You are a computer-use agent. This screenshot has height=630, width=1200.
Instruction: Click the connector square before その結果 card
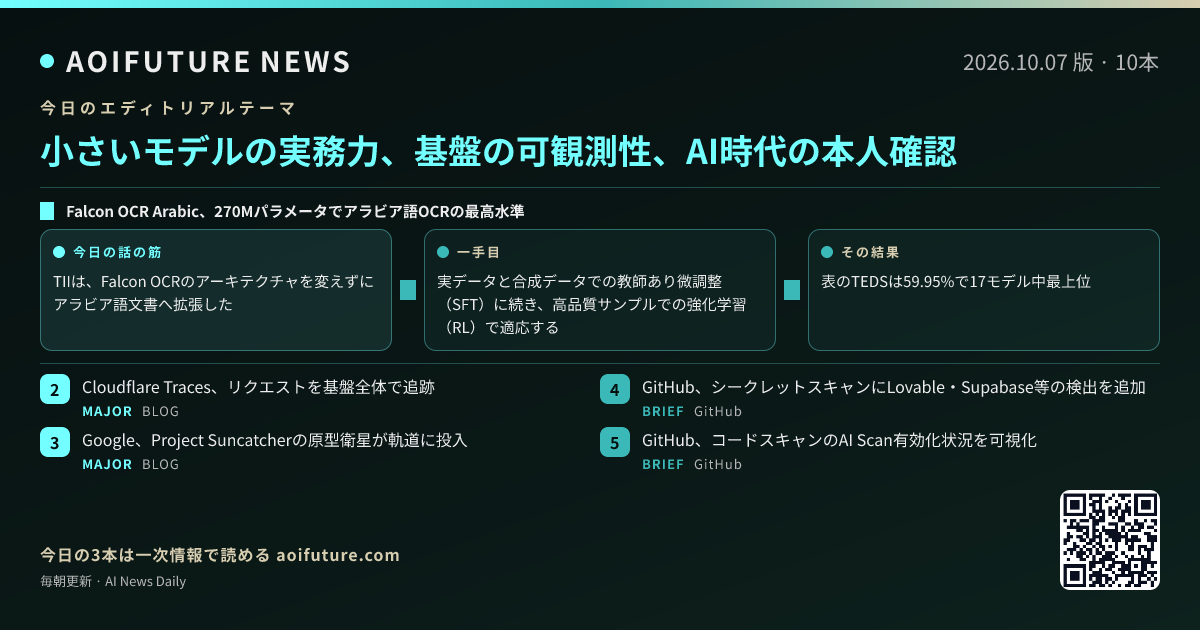792,290
